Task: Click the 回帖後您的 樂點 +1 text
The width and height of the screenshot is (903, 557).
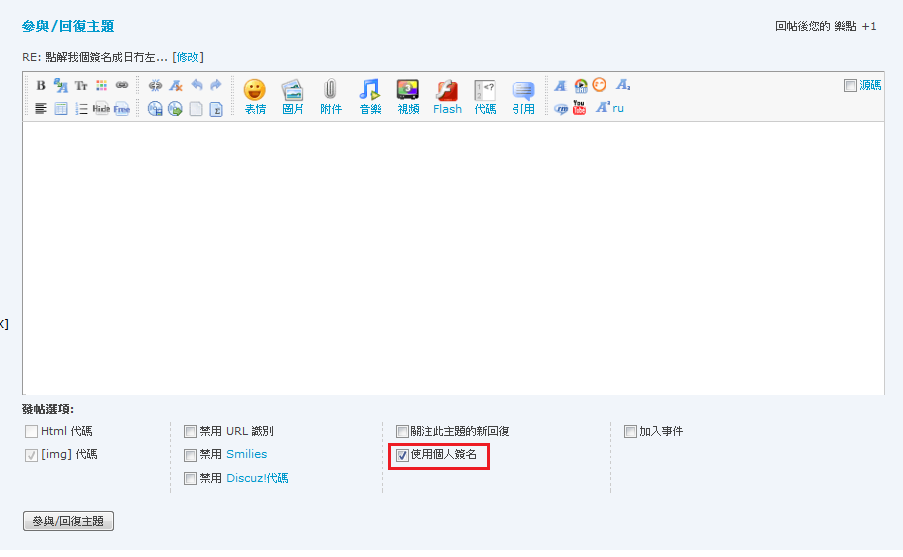Action: point(825,26)
